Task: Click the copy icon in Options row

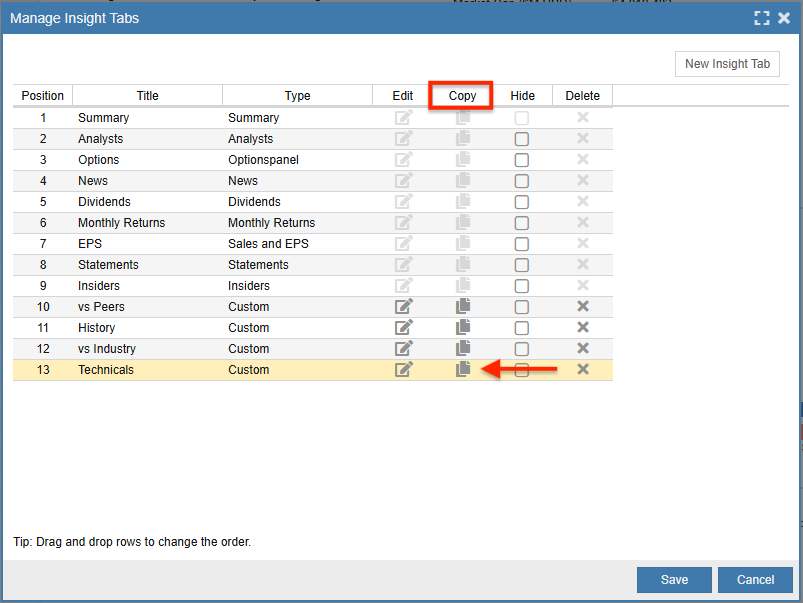Action: (463, 159)
